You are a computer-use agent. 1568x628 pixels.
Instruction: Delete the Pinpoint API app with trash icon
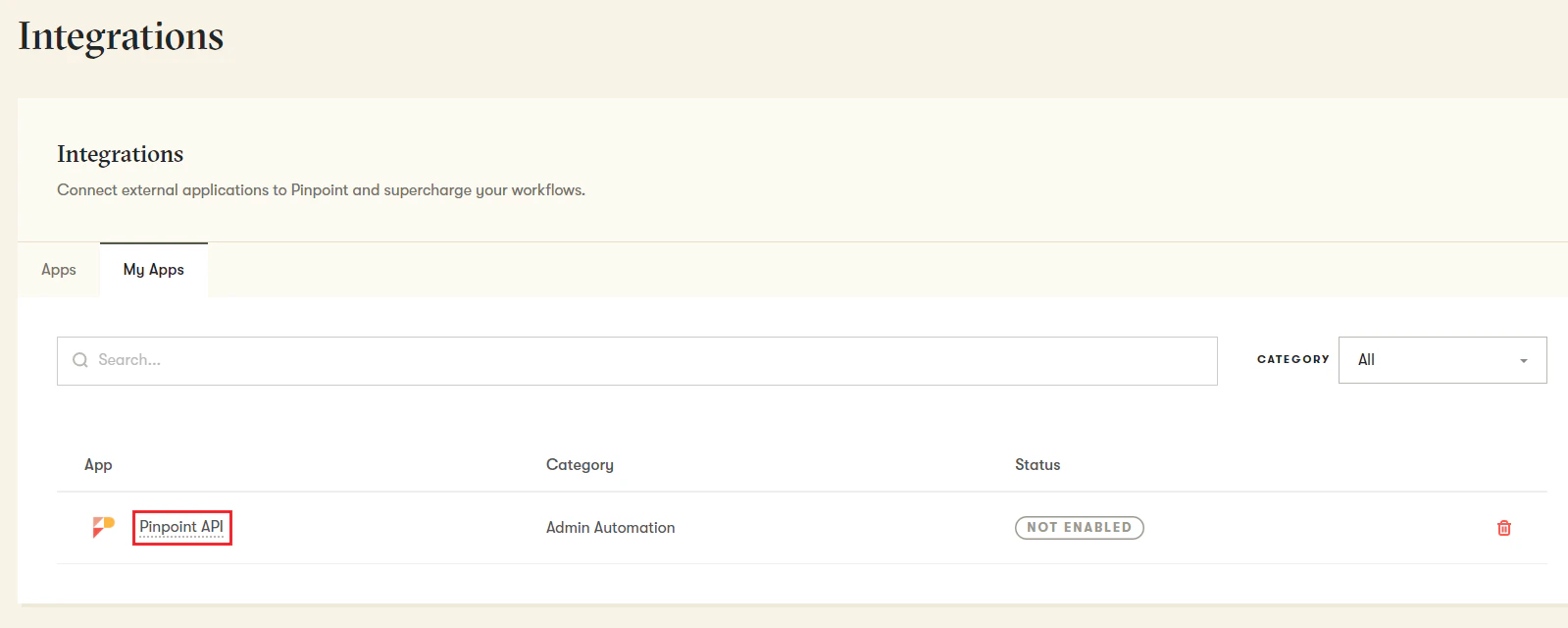tap(1503, 528)
